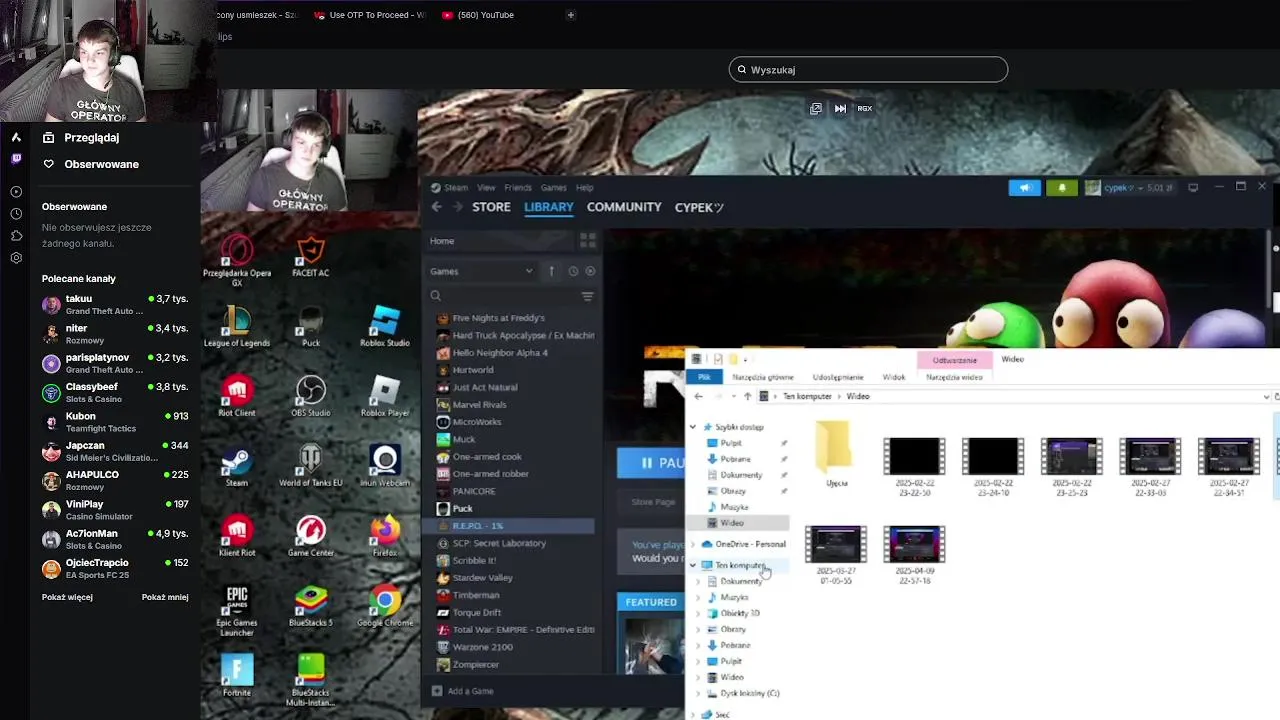Open Riot Client desktop shortcut
This screenshot has width=1280, height=720.
click(x=237, y=397)
